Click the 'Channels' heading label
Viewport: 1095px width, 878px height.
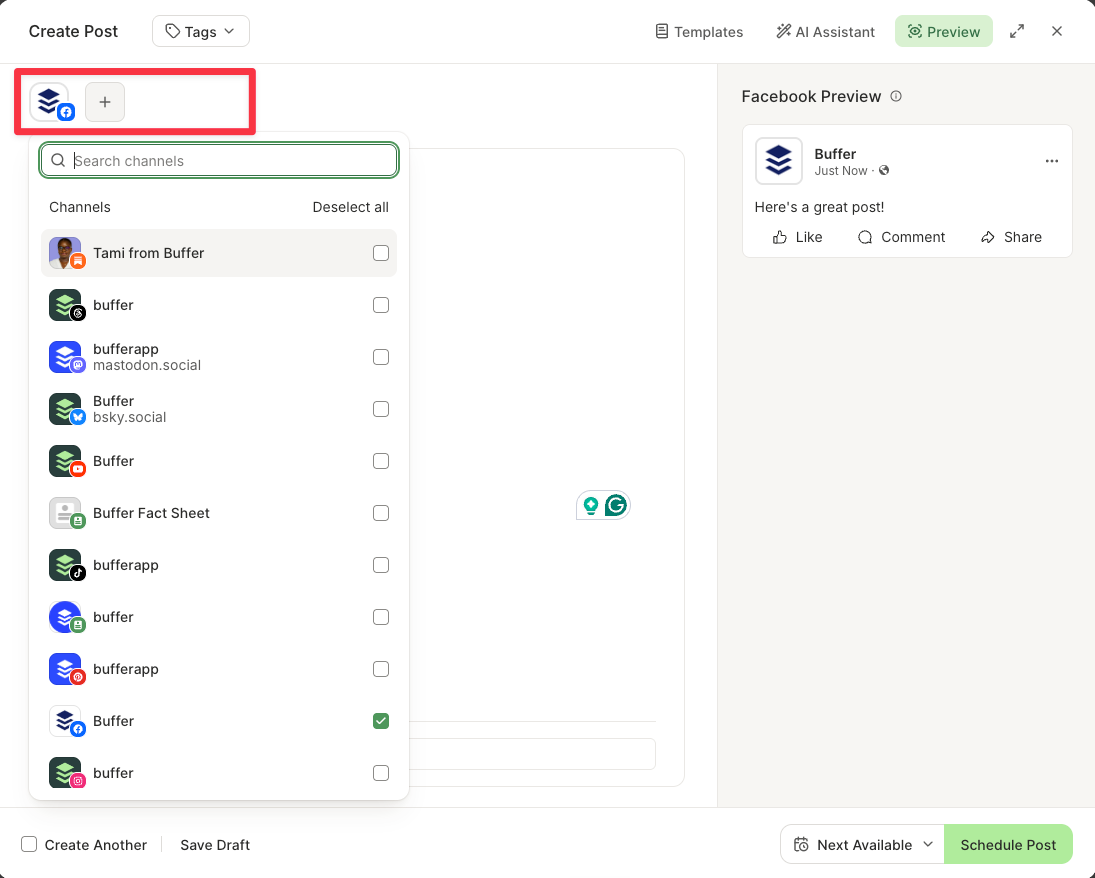coord(80,207)
